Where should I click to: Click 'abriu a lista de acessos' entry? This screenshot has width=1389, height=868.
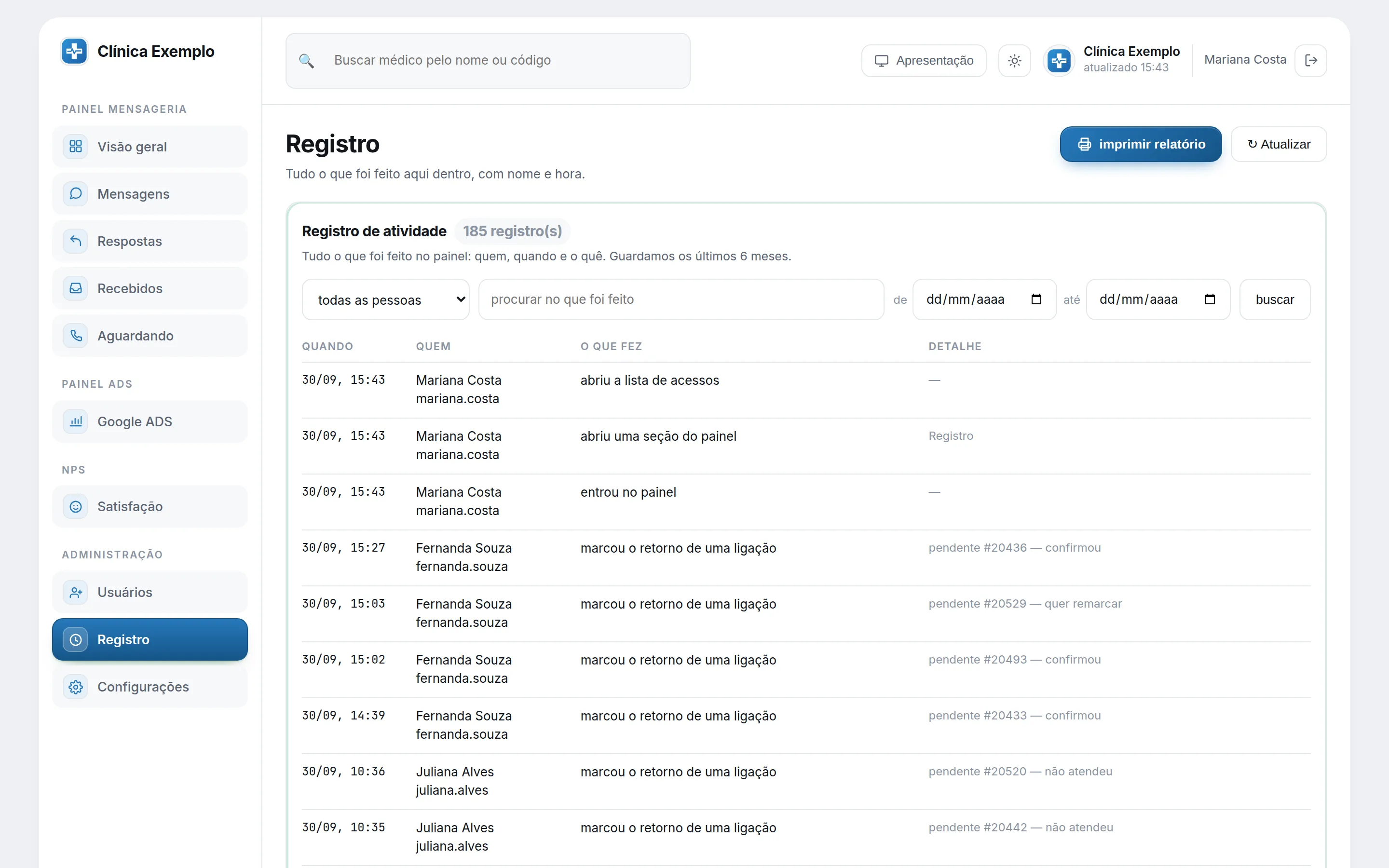[x=650, y=380]
